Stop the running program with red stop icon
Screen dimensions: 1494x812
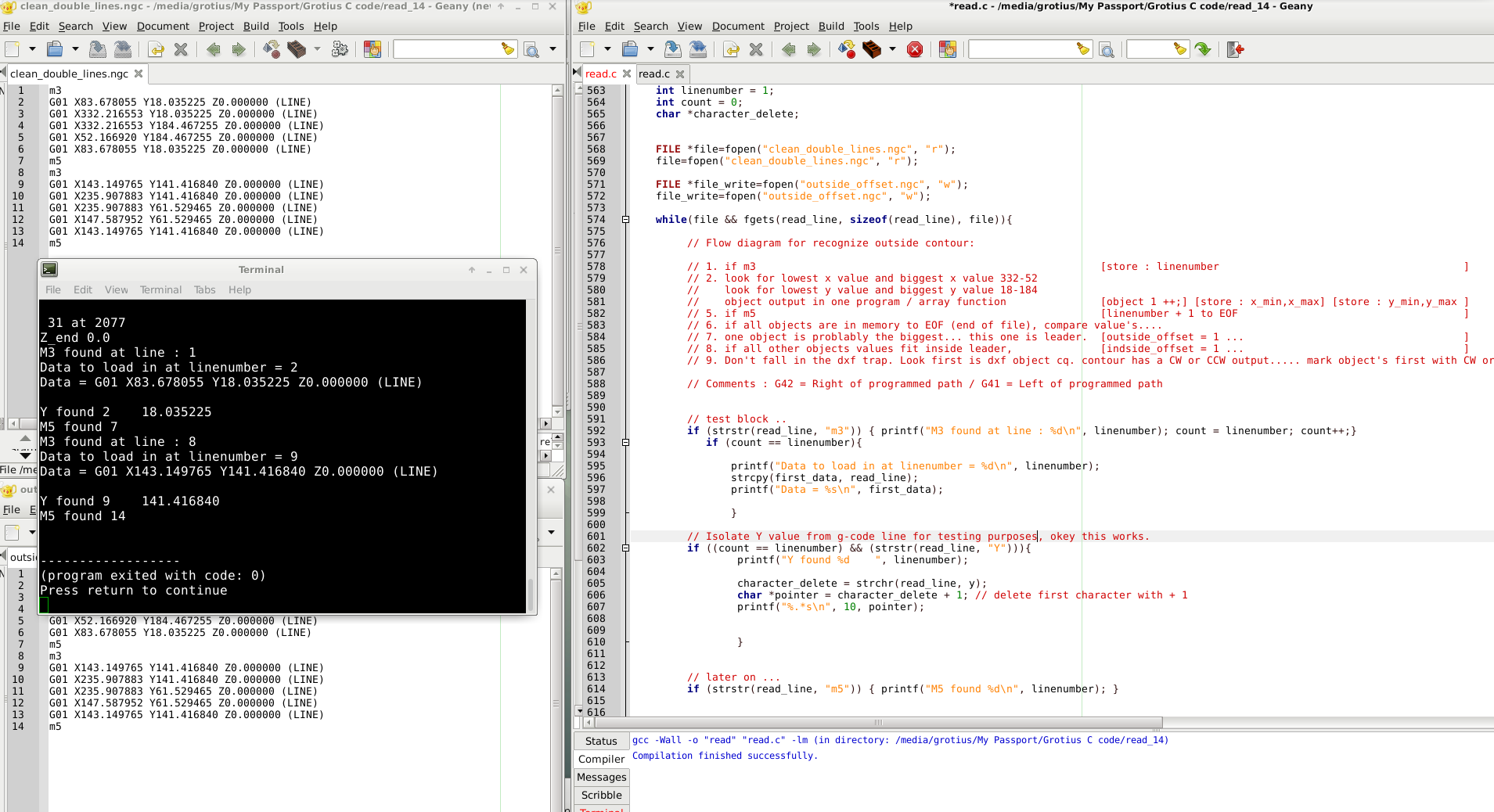[x=914, y=49]
